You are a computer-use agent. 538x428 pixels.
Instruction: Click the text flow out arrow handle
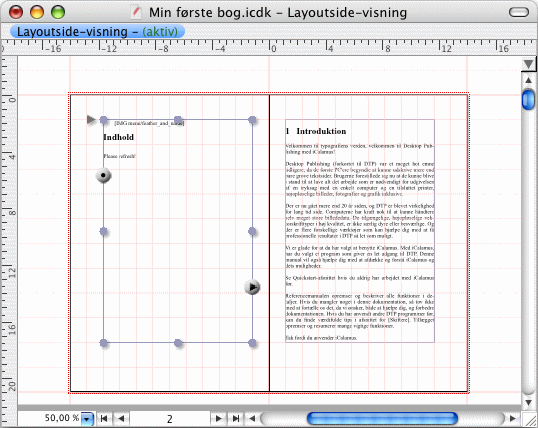click(253, 287)
